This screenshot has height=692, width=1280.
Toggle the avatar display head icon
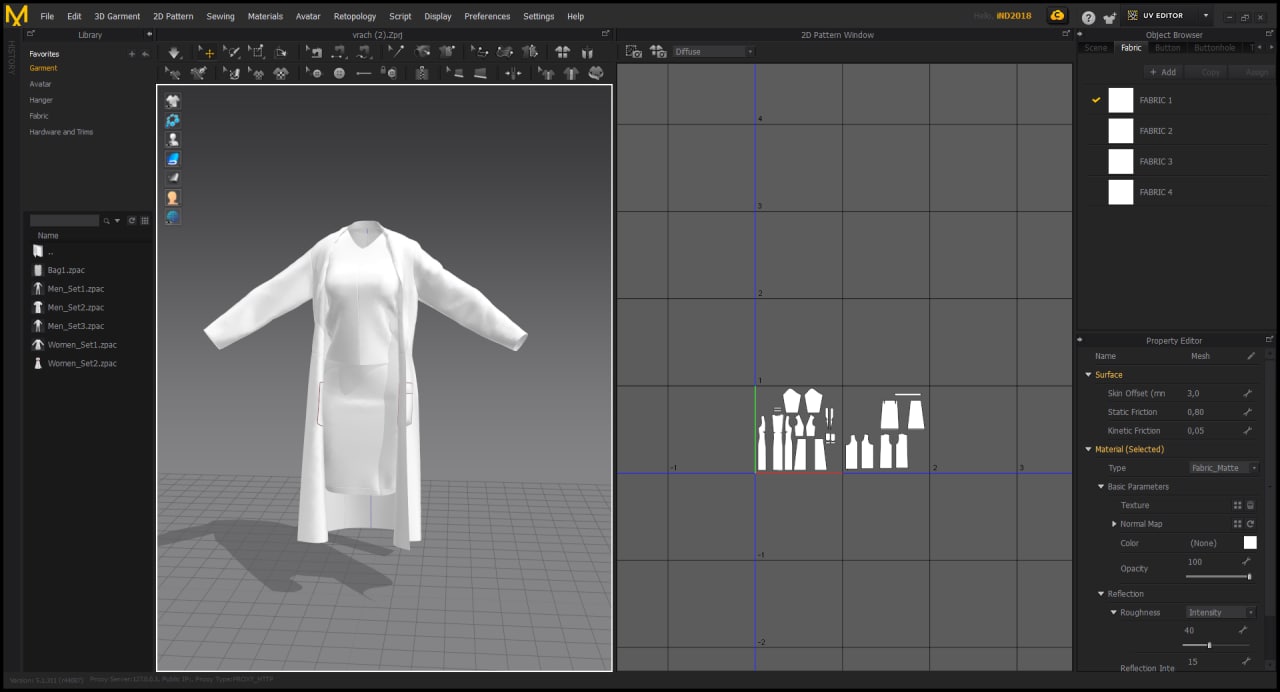pyautogui.click(x=173, y=198)
